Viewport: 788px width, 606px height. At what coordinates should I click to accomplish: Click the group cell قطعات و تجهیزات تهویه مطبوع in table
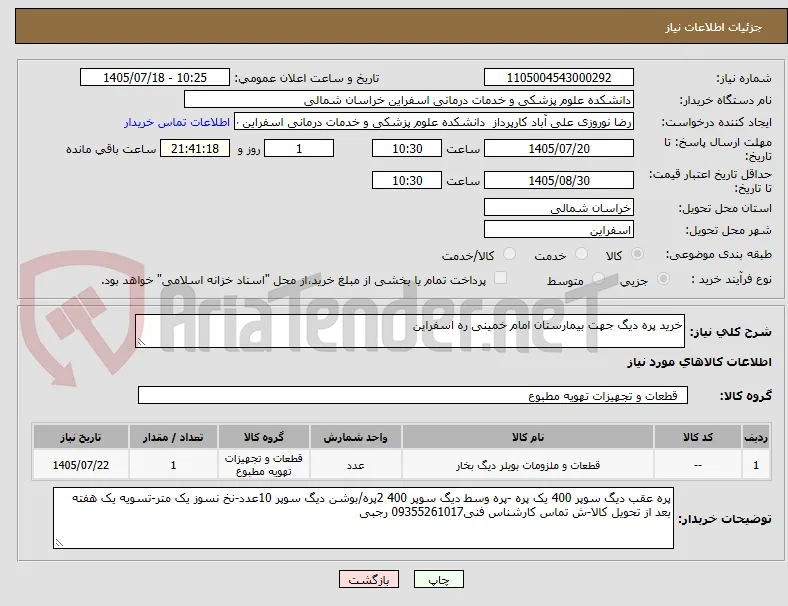pyautogui.click(x=264, y=465)
